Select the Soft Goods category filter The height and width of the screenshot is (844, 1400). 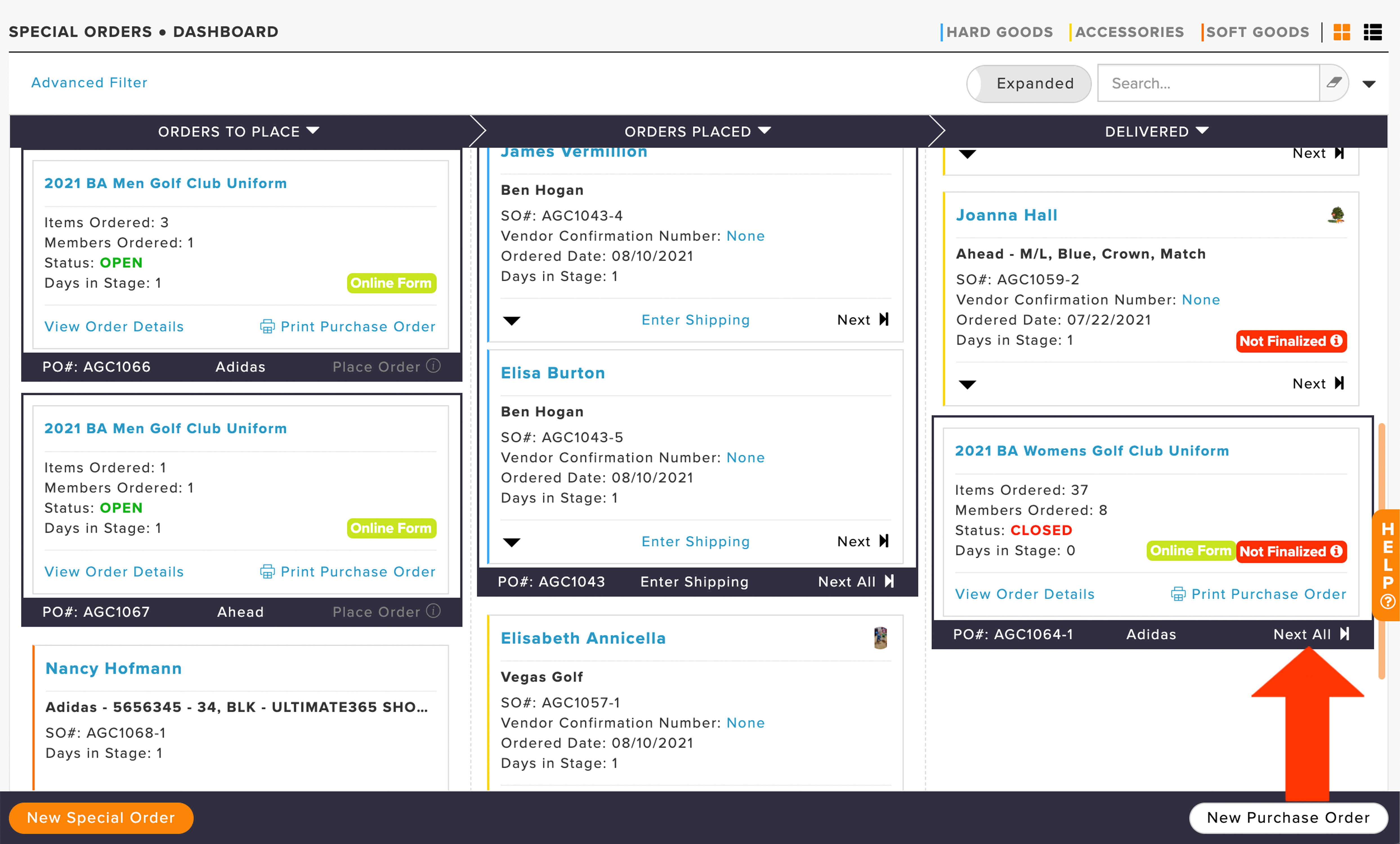pos(1256,32)
